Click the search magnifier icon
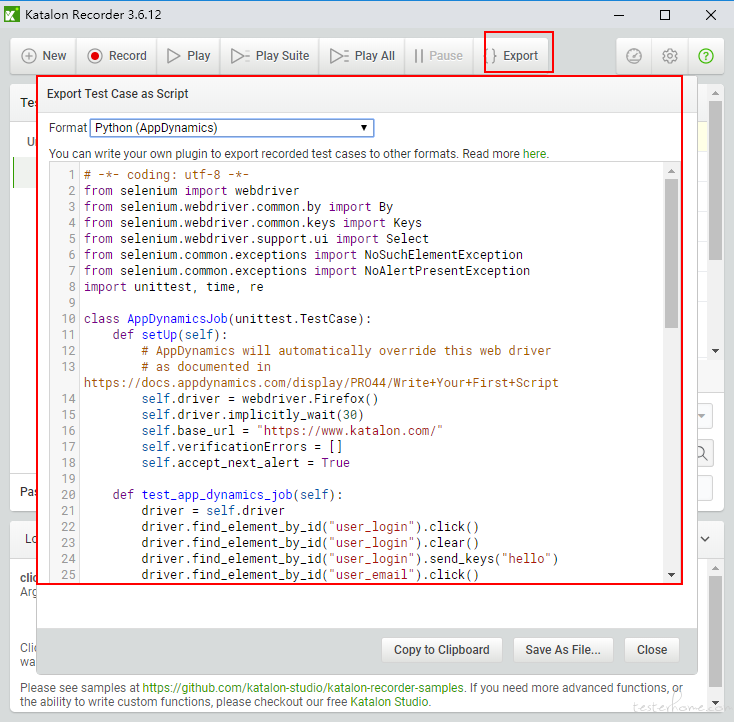734x722 pixels. point(703,453)
